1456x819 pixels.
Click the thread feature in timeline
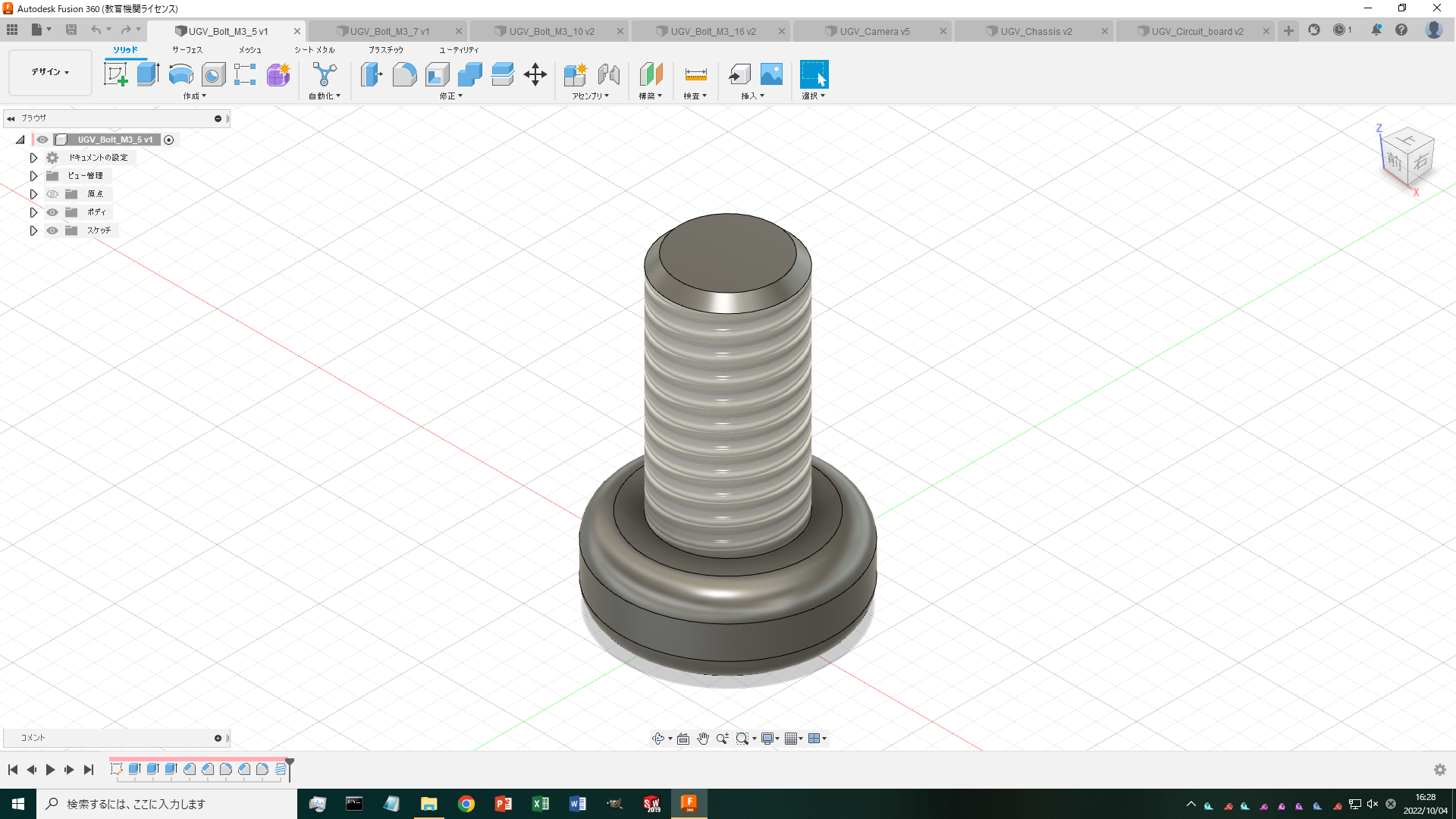281,769
